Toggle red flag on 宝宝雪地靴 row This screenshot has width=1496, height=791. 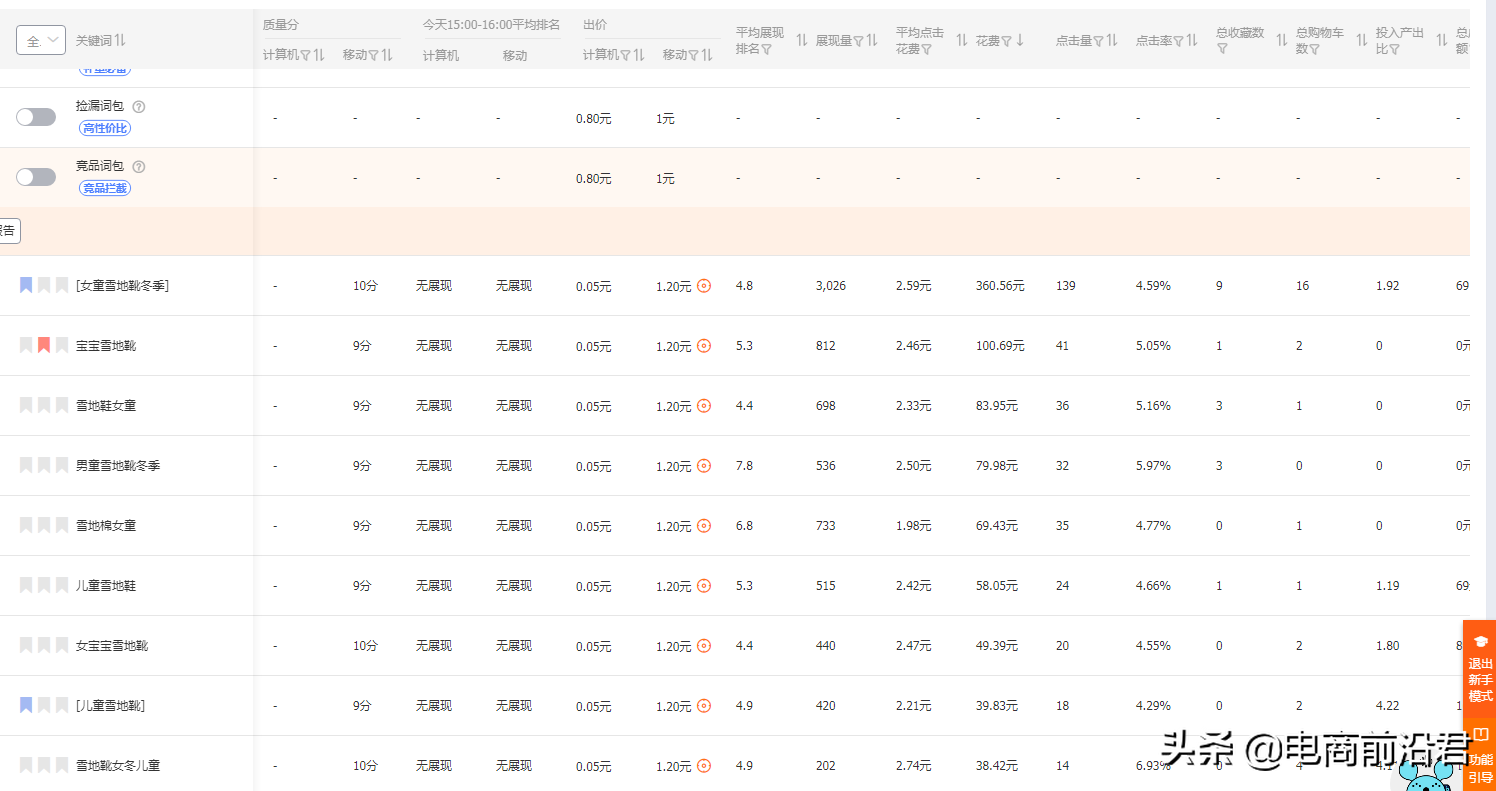tap(44, 345)
